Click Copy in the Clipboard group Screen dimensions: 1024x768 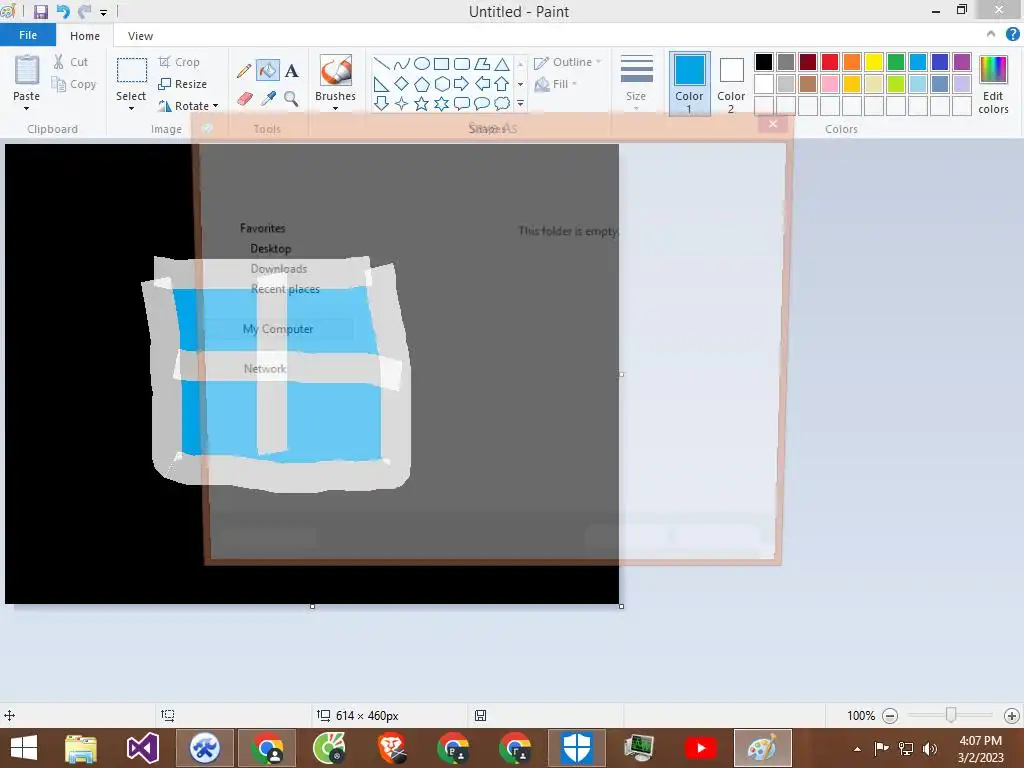tap(74, 84)
